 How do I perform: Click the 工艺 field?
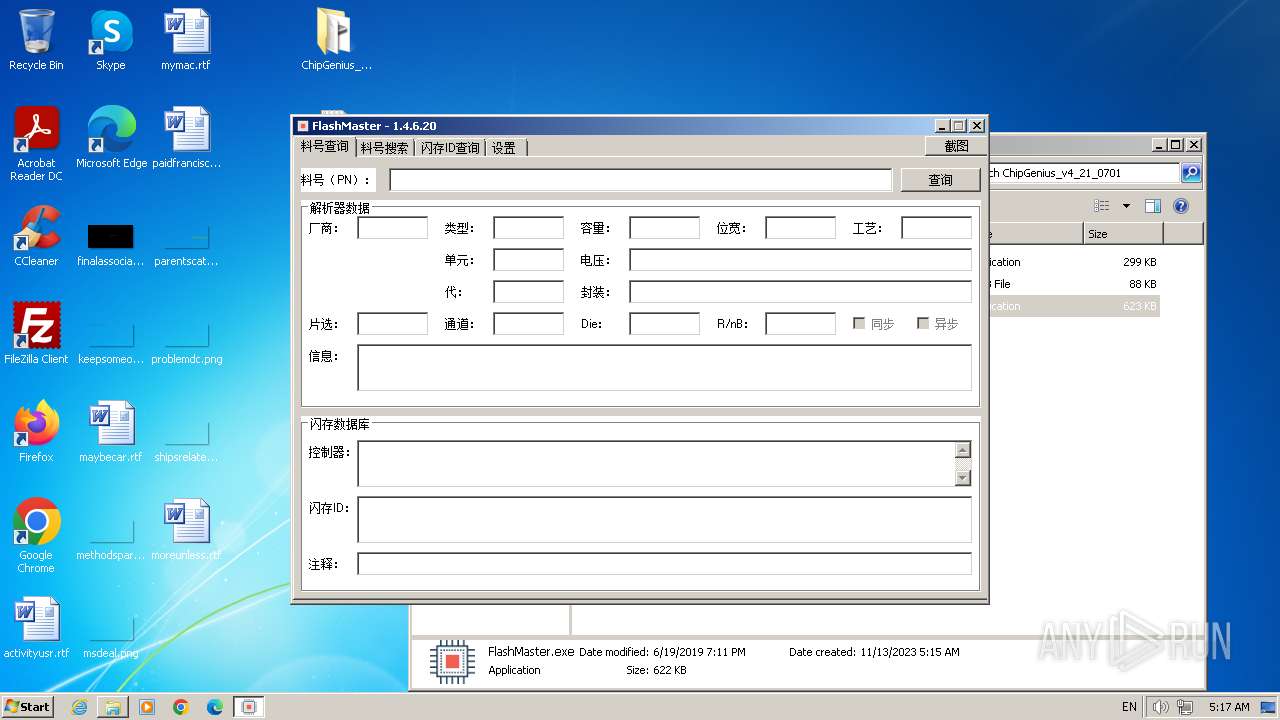936,228
